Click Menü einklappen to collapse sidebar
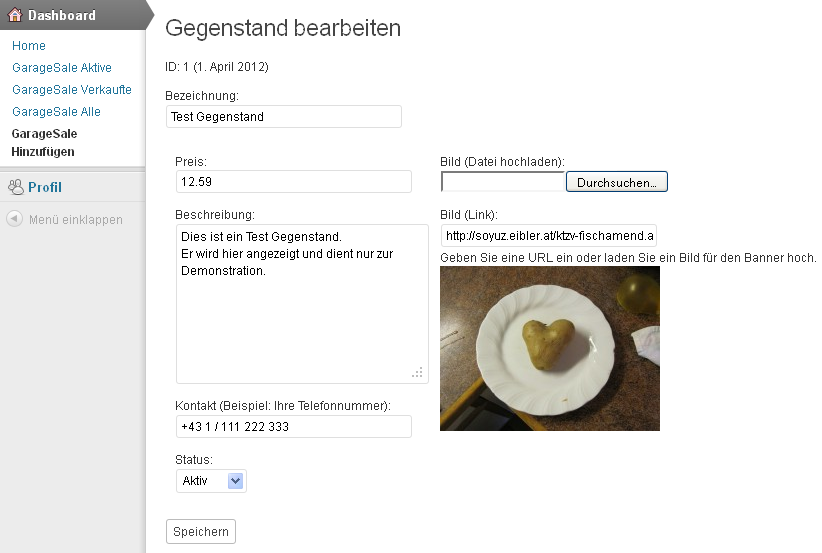The width and height of the screenshot is (822, 553). 76,219
